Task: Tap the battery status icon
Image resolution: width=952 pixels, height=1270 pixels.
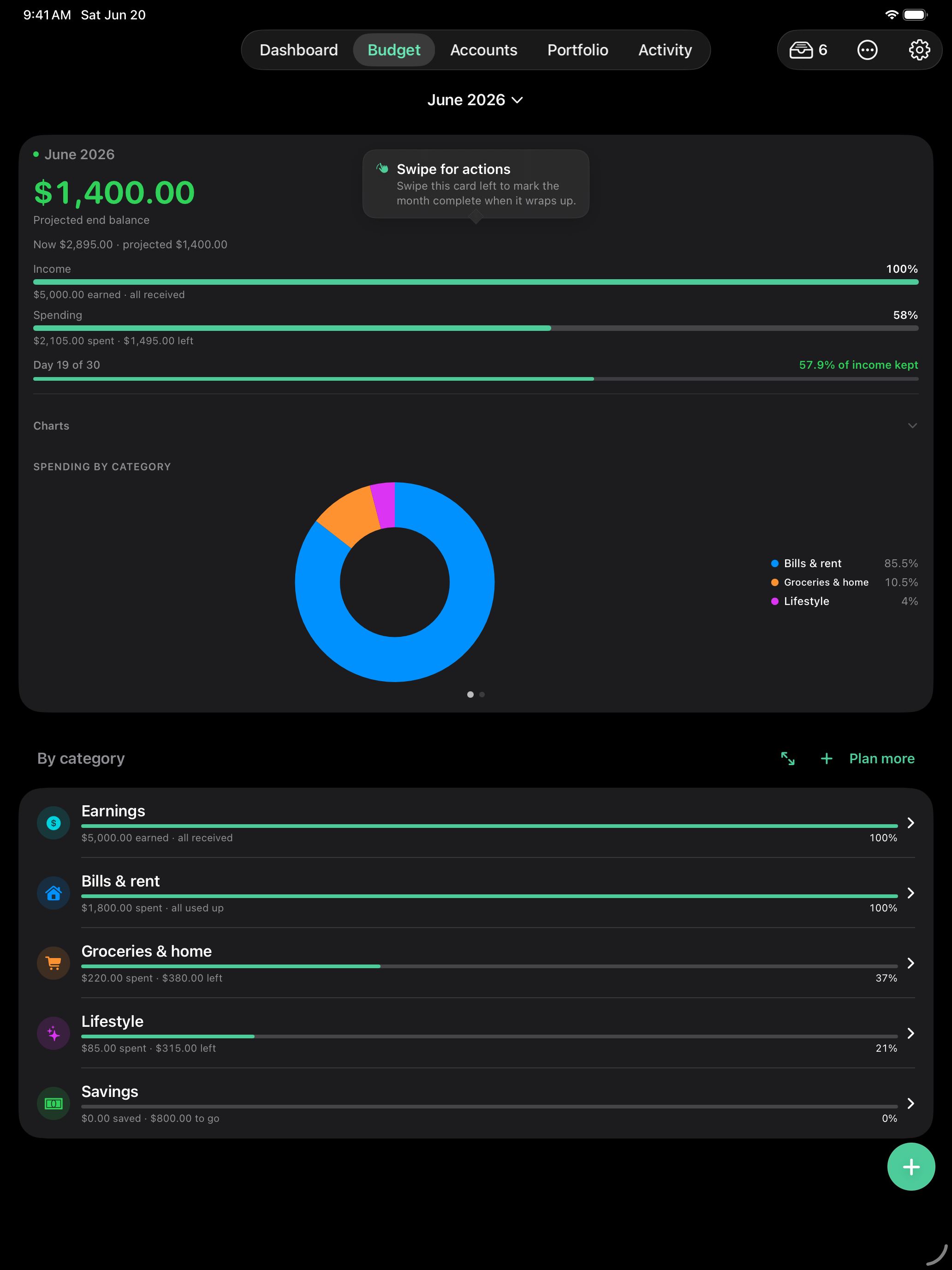Action: click(x=915, y=15)
